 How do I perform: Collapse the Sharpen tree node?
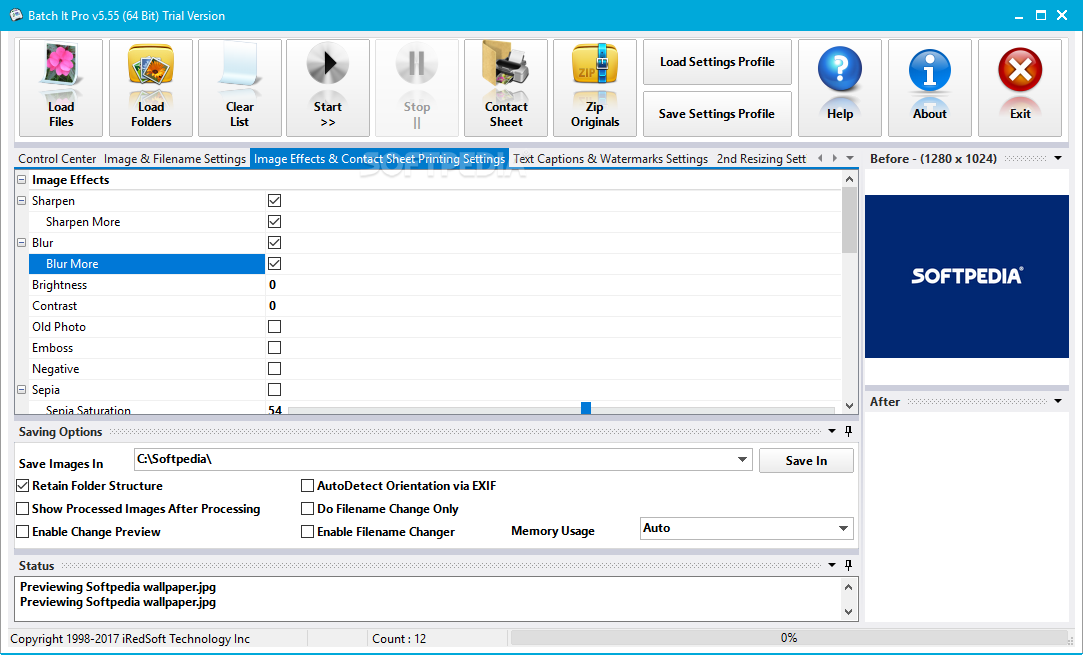[x=21, y=200]
